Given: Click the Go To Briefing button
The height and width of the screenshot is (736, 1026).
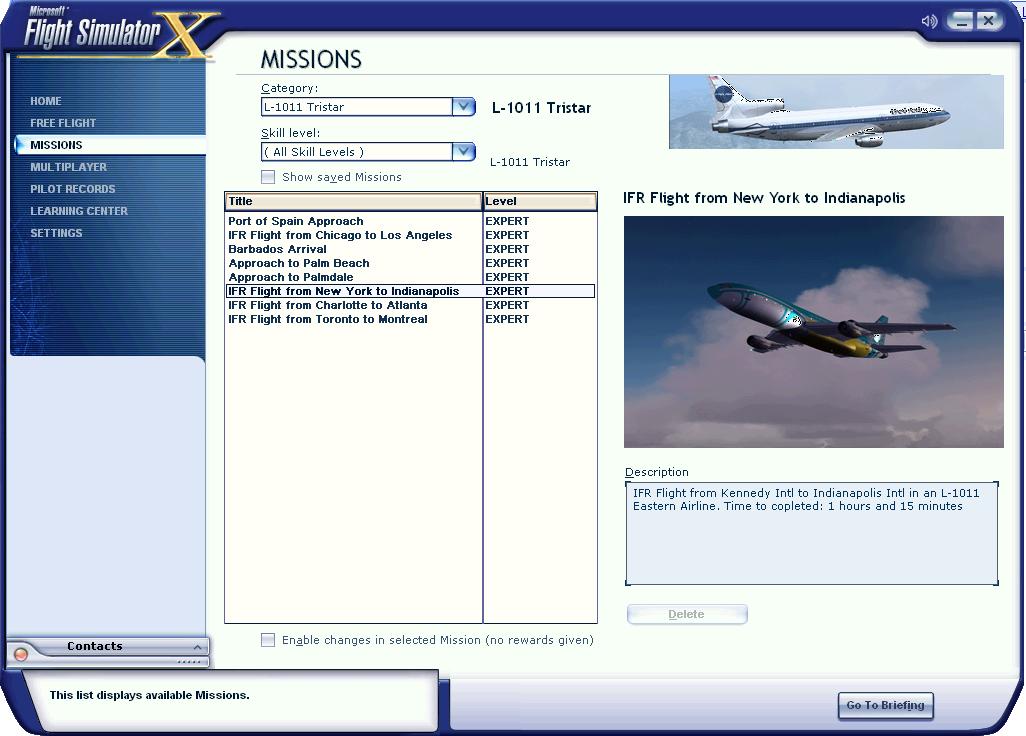Looking at the screenshot, I should [885, 705].
